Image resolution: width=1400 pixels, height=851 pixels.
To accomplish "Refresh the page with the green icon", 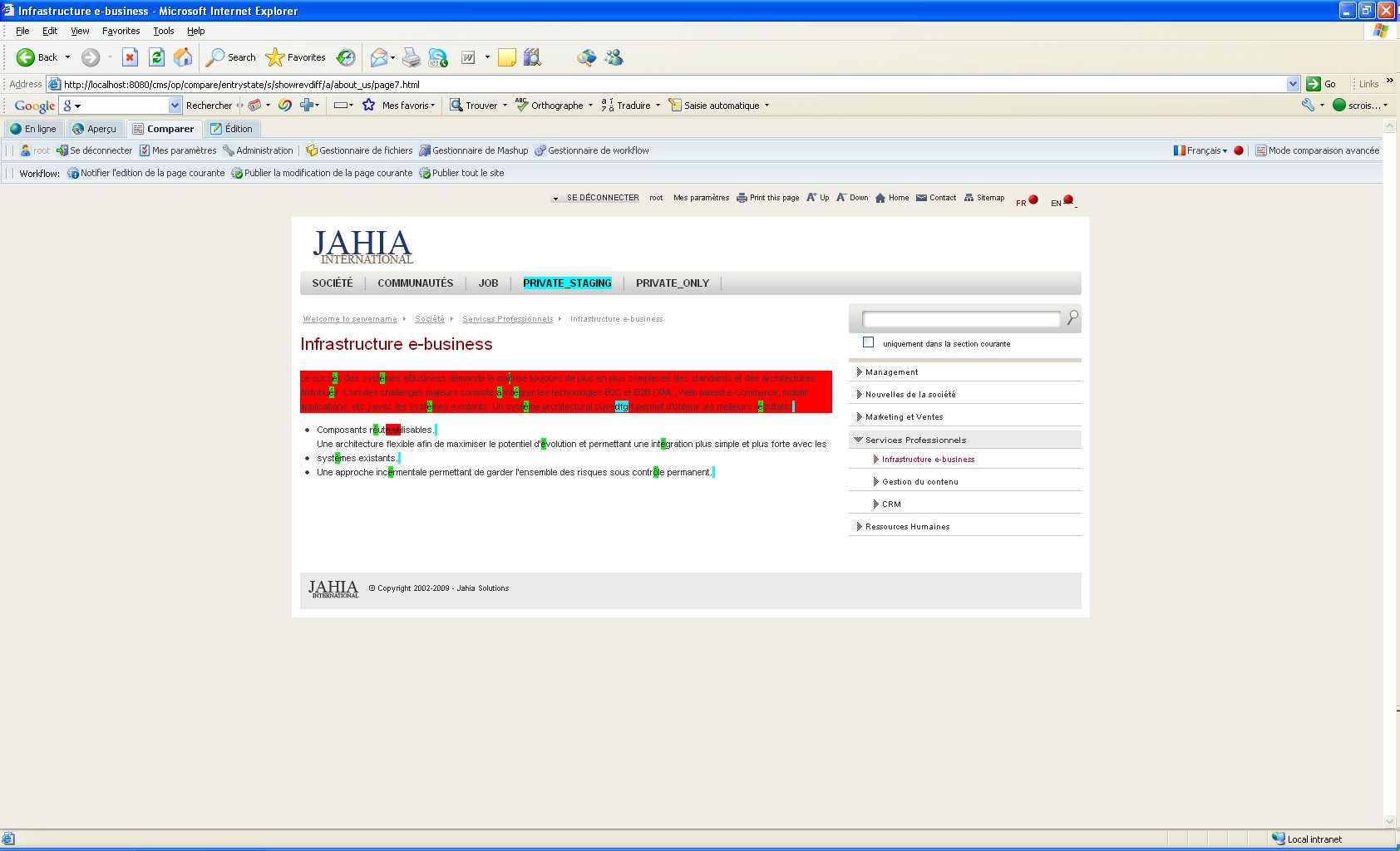I will coord(156,57).
